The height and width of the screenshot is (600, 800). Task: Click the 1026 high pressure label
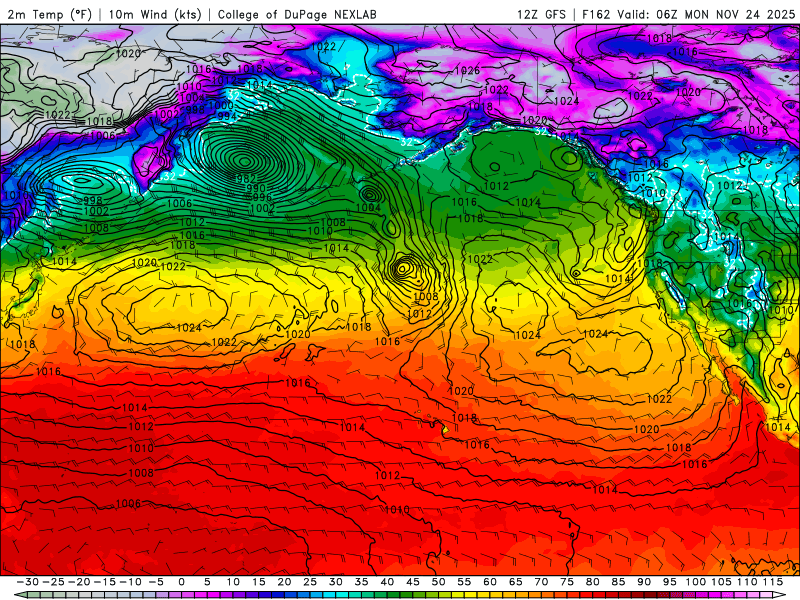(x=467, y=70)
